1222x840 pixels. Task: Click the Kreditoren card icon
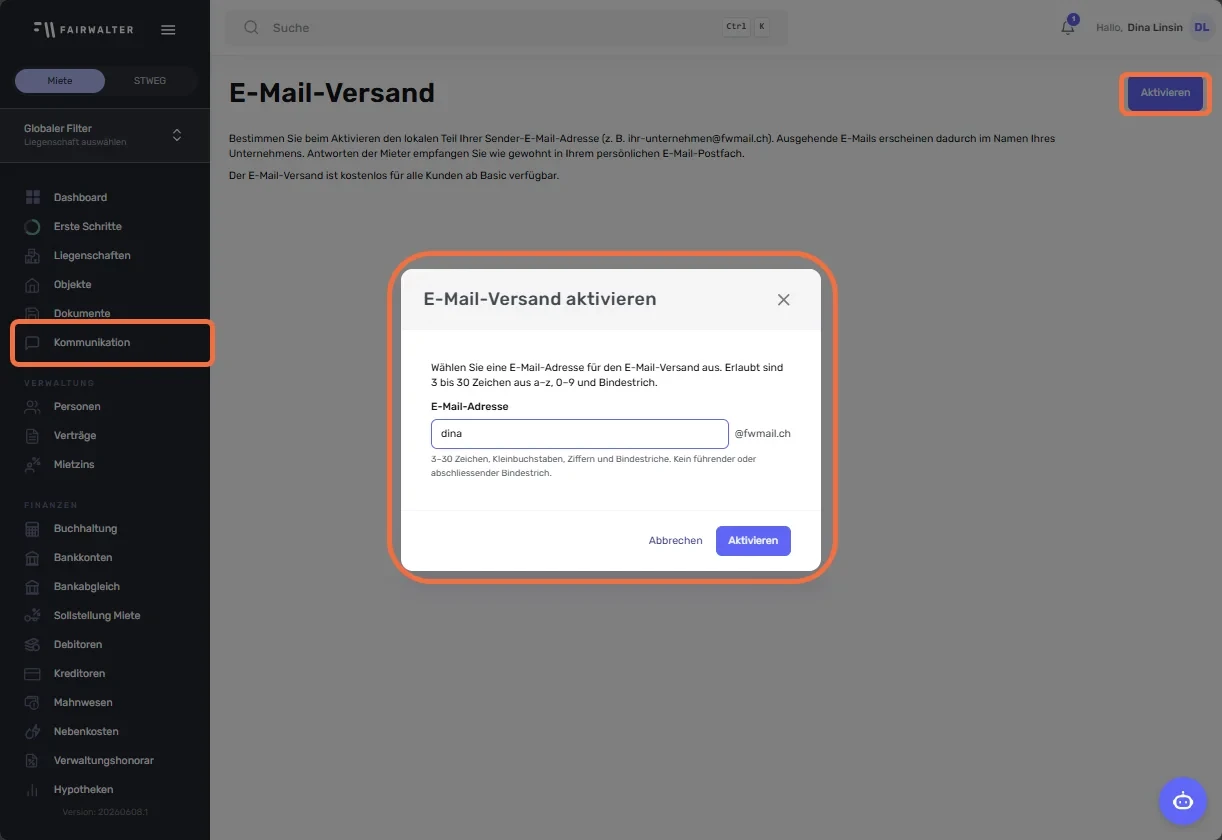(x=33, y=673)
